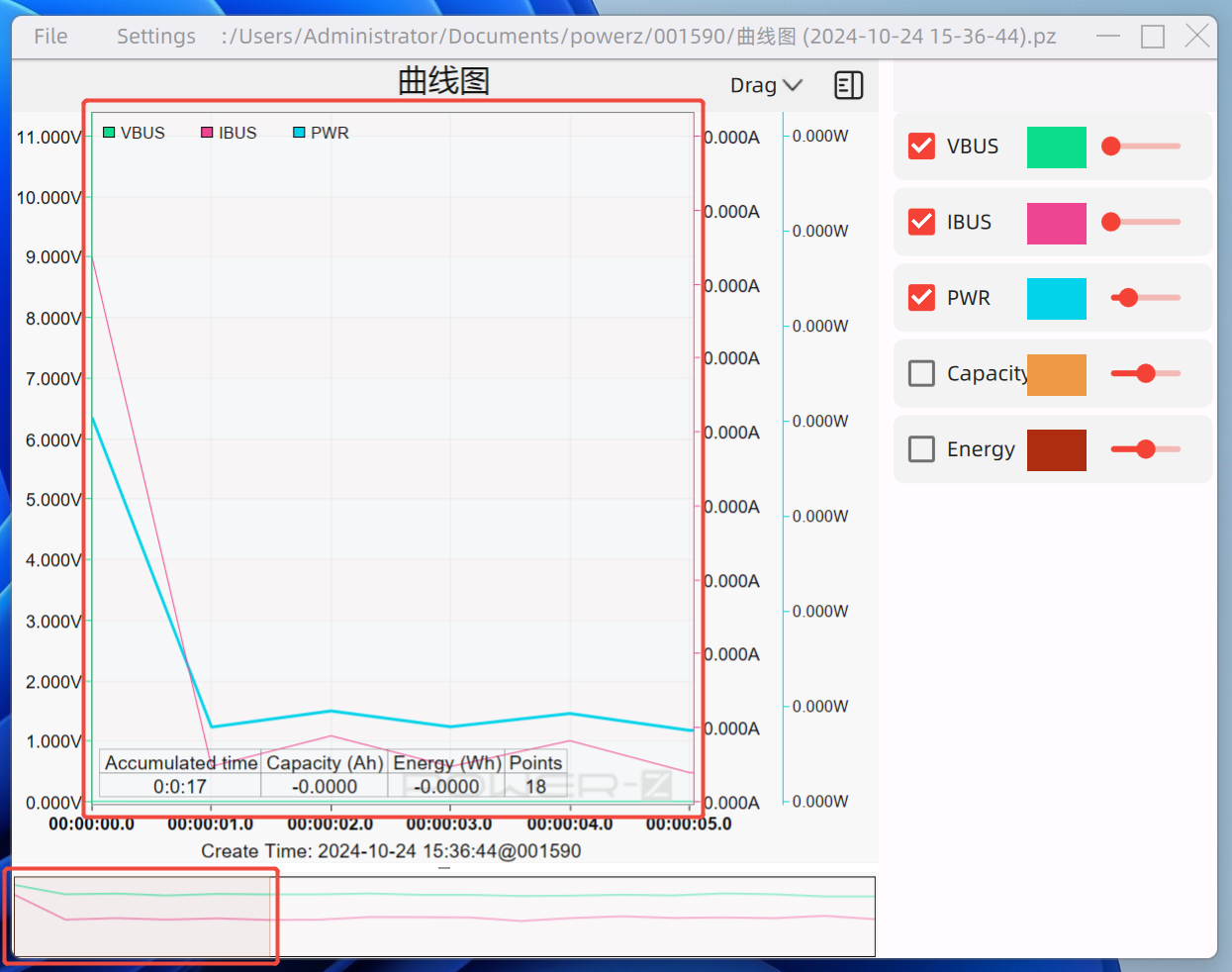Open the Settings menu
The image size is (1232, 972).
[x=155, y=37]
